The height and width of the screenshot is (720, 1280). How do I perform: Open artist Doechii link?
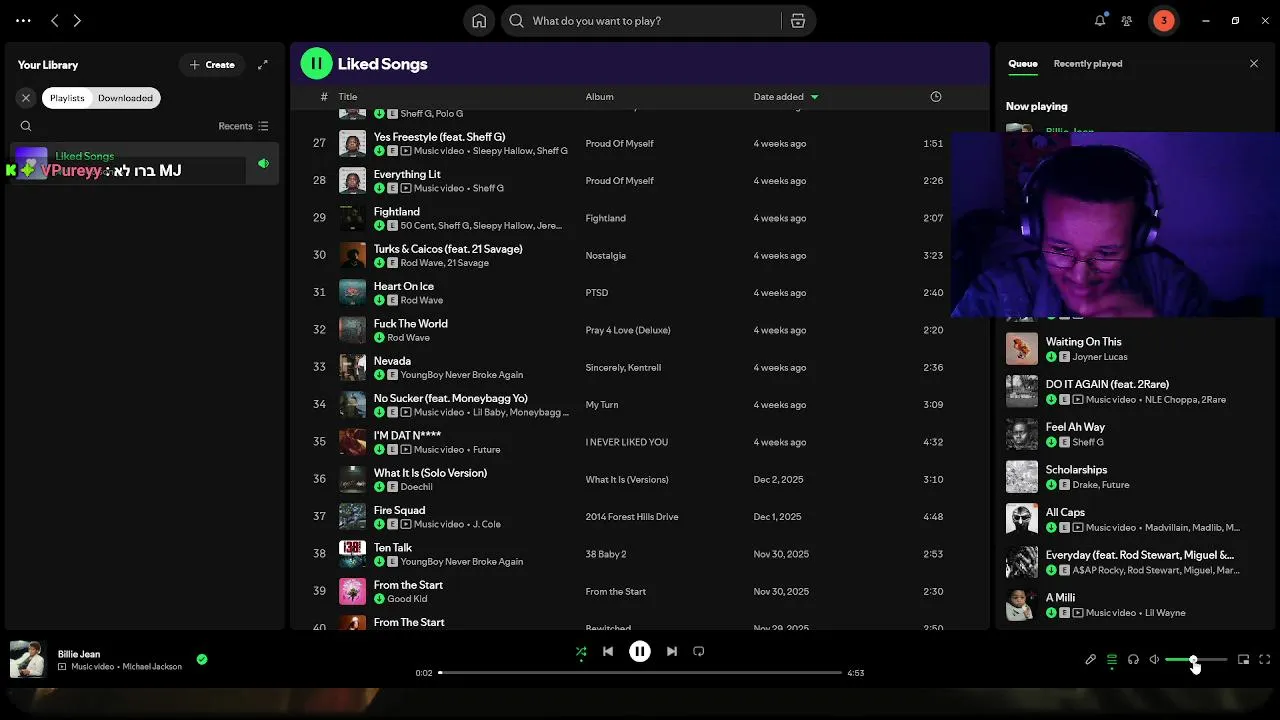(x=416, y=487)
